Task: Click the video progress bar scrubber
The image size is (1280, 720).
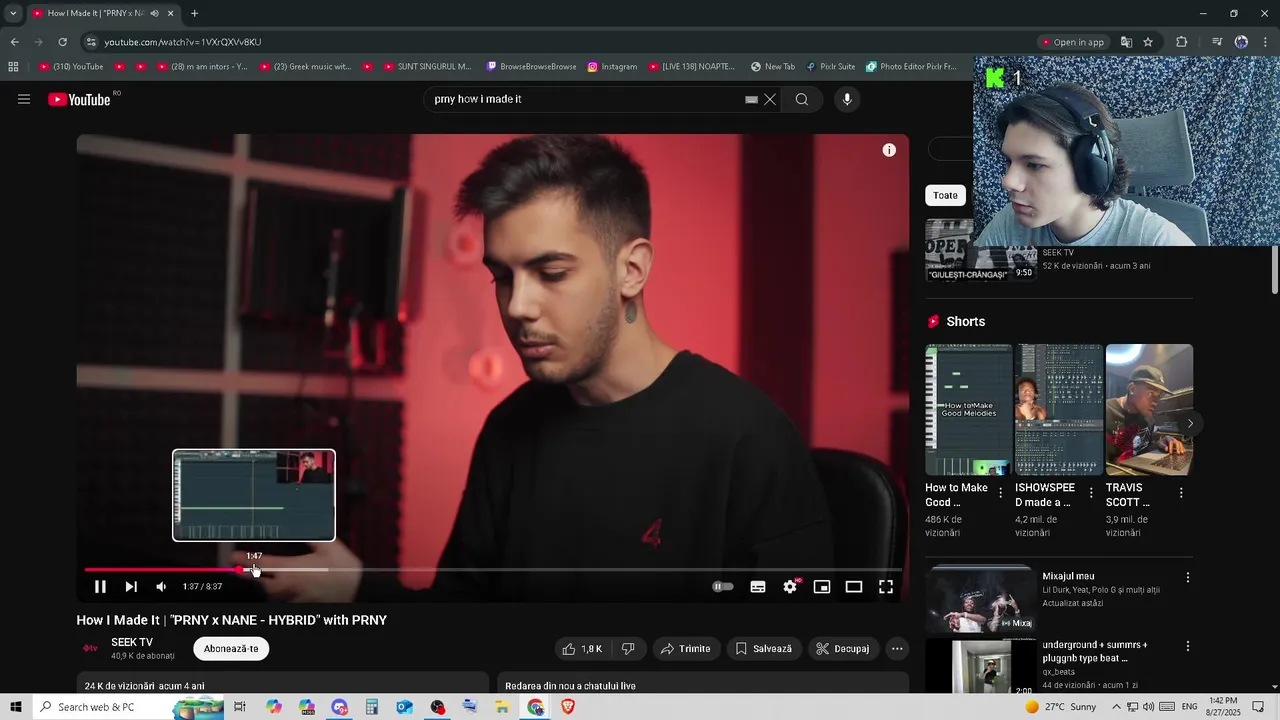Action: [240, 570]
